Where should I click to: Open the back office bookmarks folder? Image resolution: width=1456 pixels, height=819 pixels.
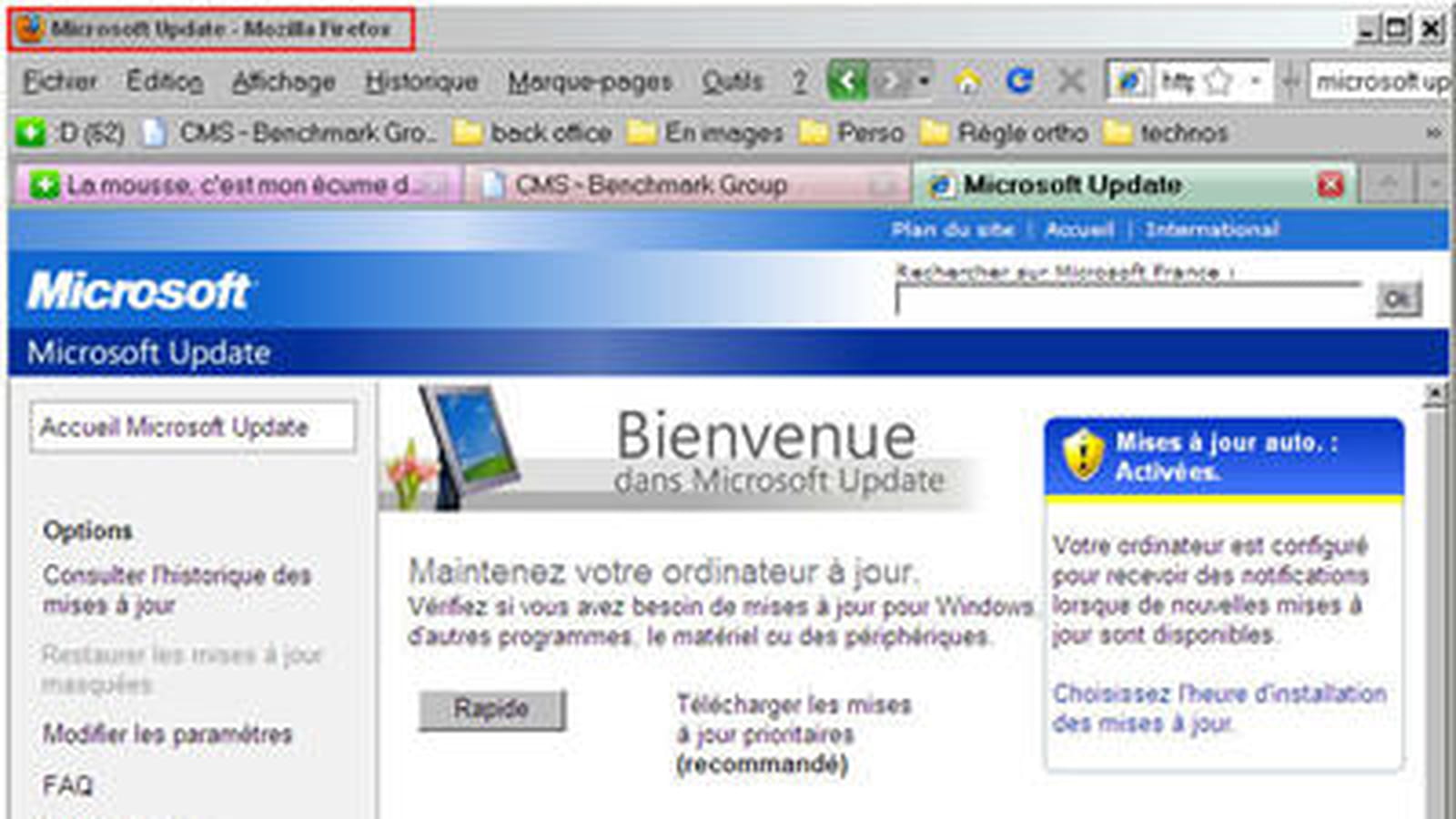(532, 133)
